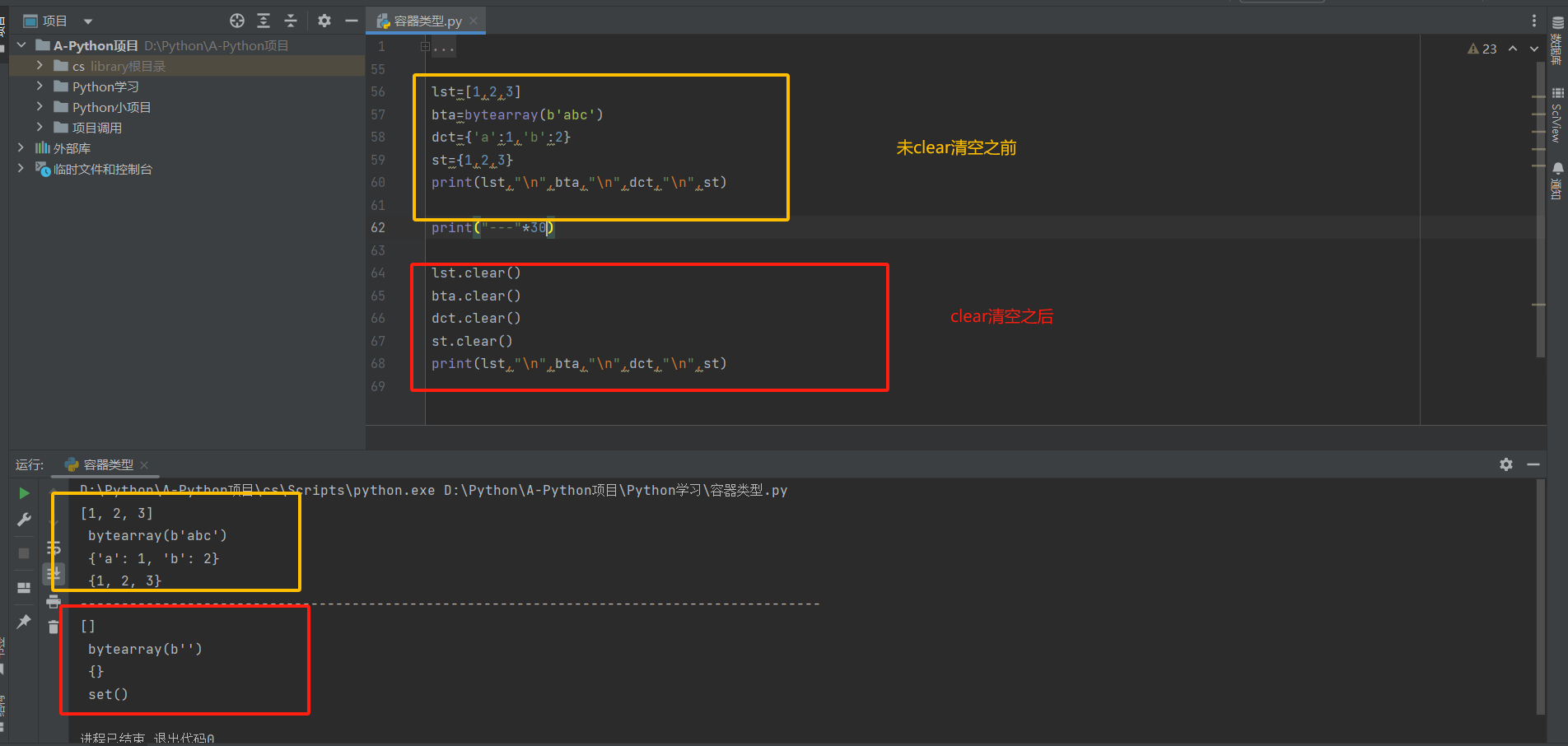Click the print icon in Run console

pyautogui.click(x=54, y=601)
